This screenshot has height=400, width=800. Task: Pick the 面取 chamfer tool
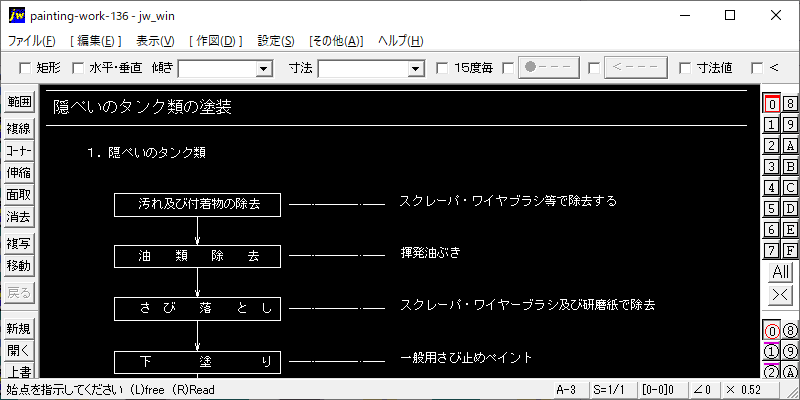(19, 195)
